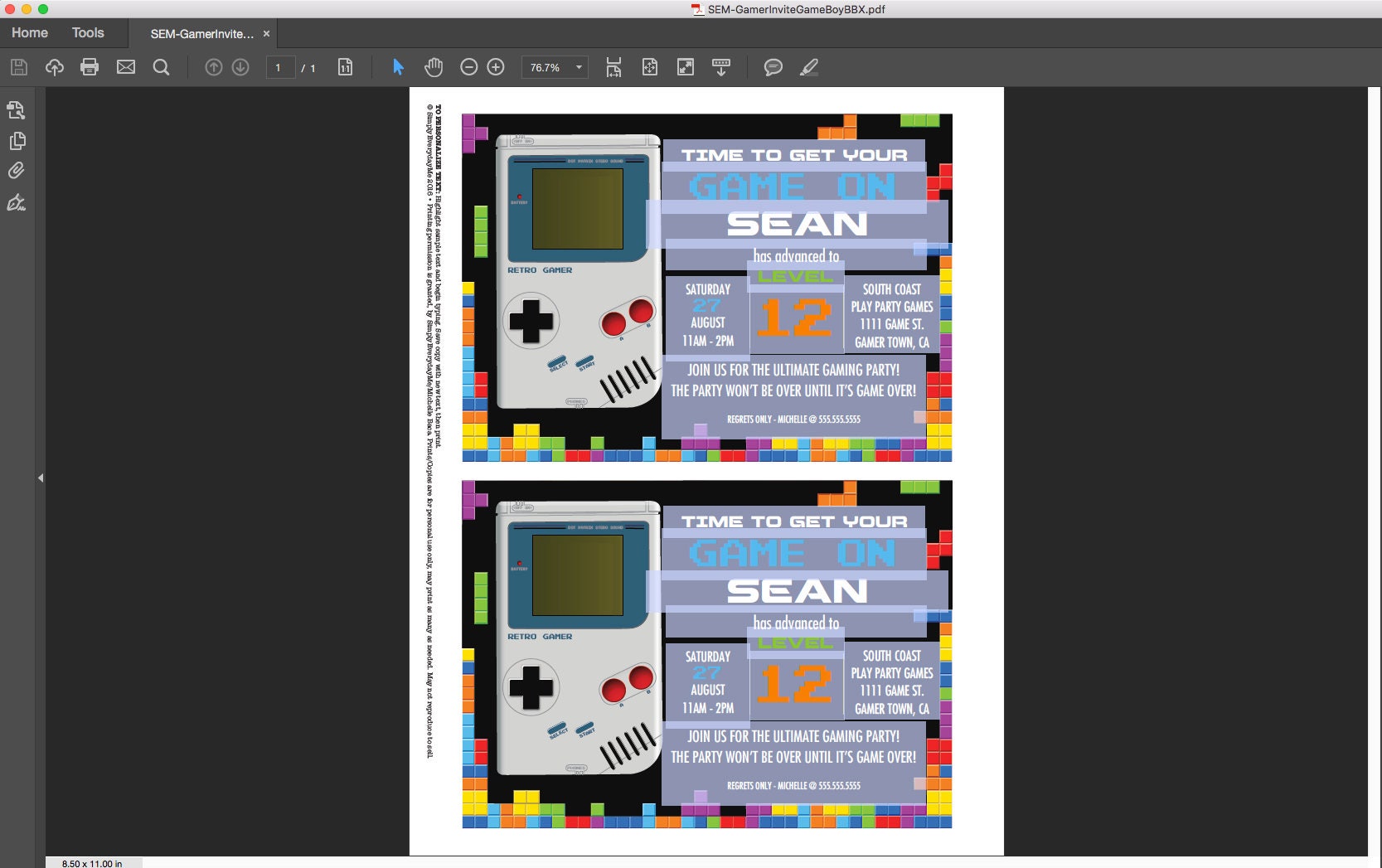Switch to full screen mode icon
The image size is (1382, 868).
click(686, 67)
